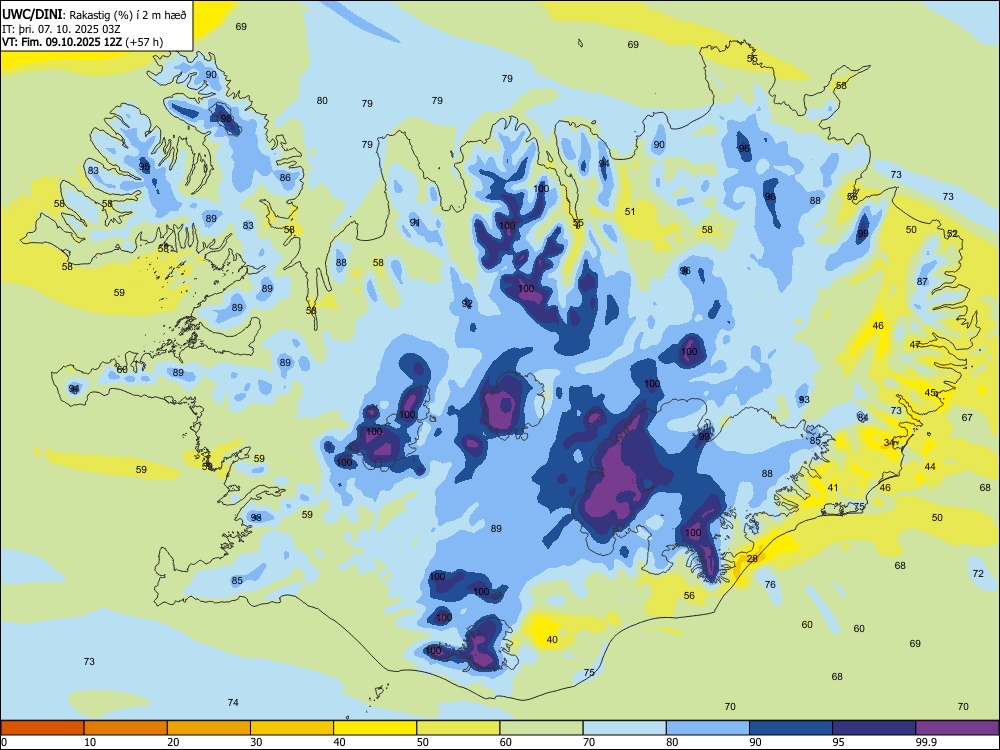This screenshot has width=1000, height=750.
Task: Select the '47' humidity value in the east
Action: pyautogui.click(x=915, y=344)
